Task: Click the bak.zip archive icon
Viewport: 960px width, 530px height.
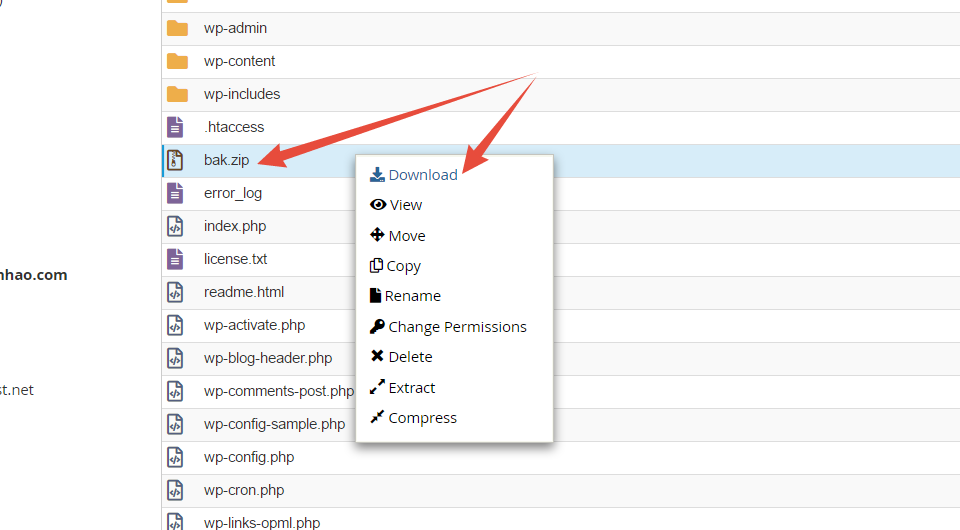Action: [175, 160]
